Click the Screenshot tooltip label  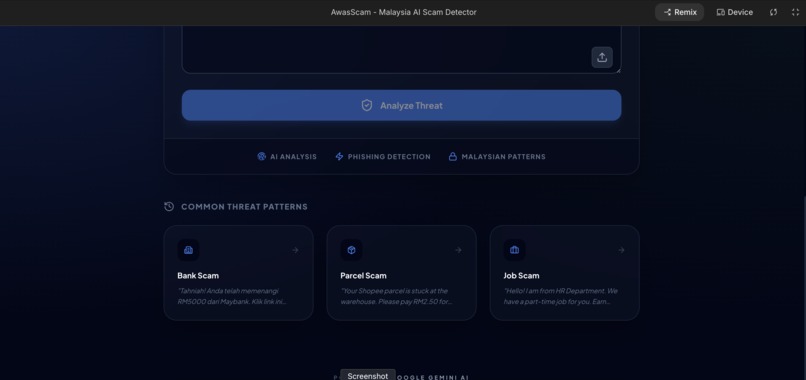[x=368, y=376]
